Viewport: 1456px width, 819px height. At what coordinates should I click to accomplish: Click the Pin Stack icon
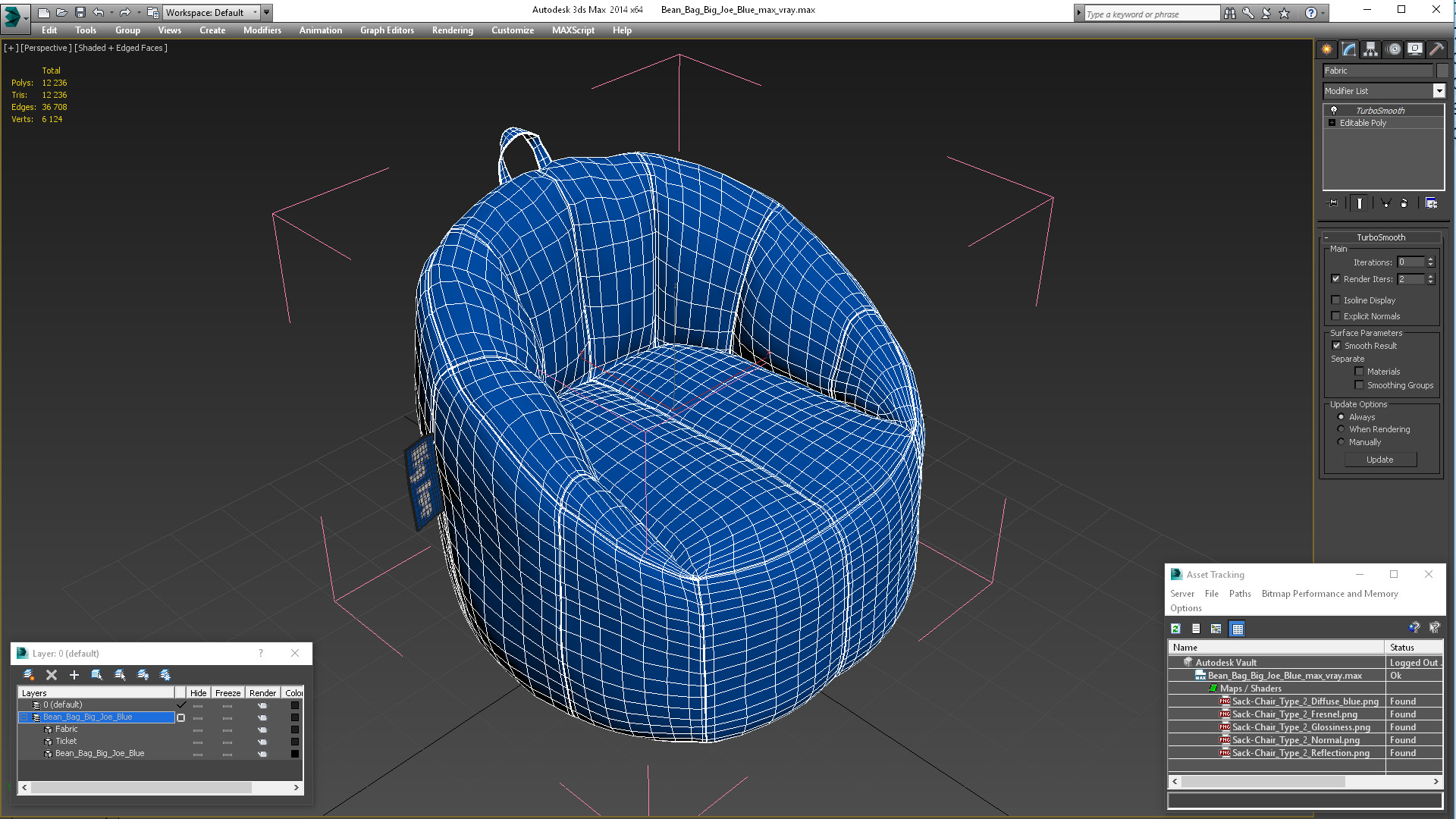click(x=1333, y=203)
